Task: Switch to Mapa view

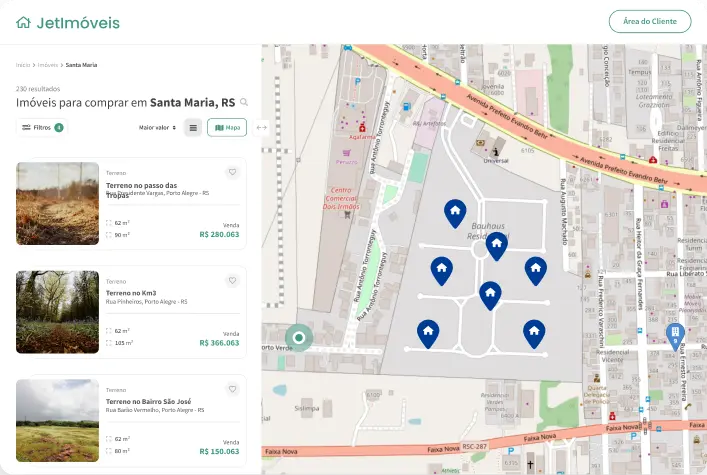Action: pos(227,128)
